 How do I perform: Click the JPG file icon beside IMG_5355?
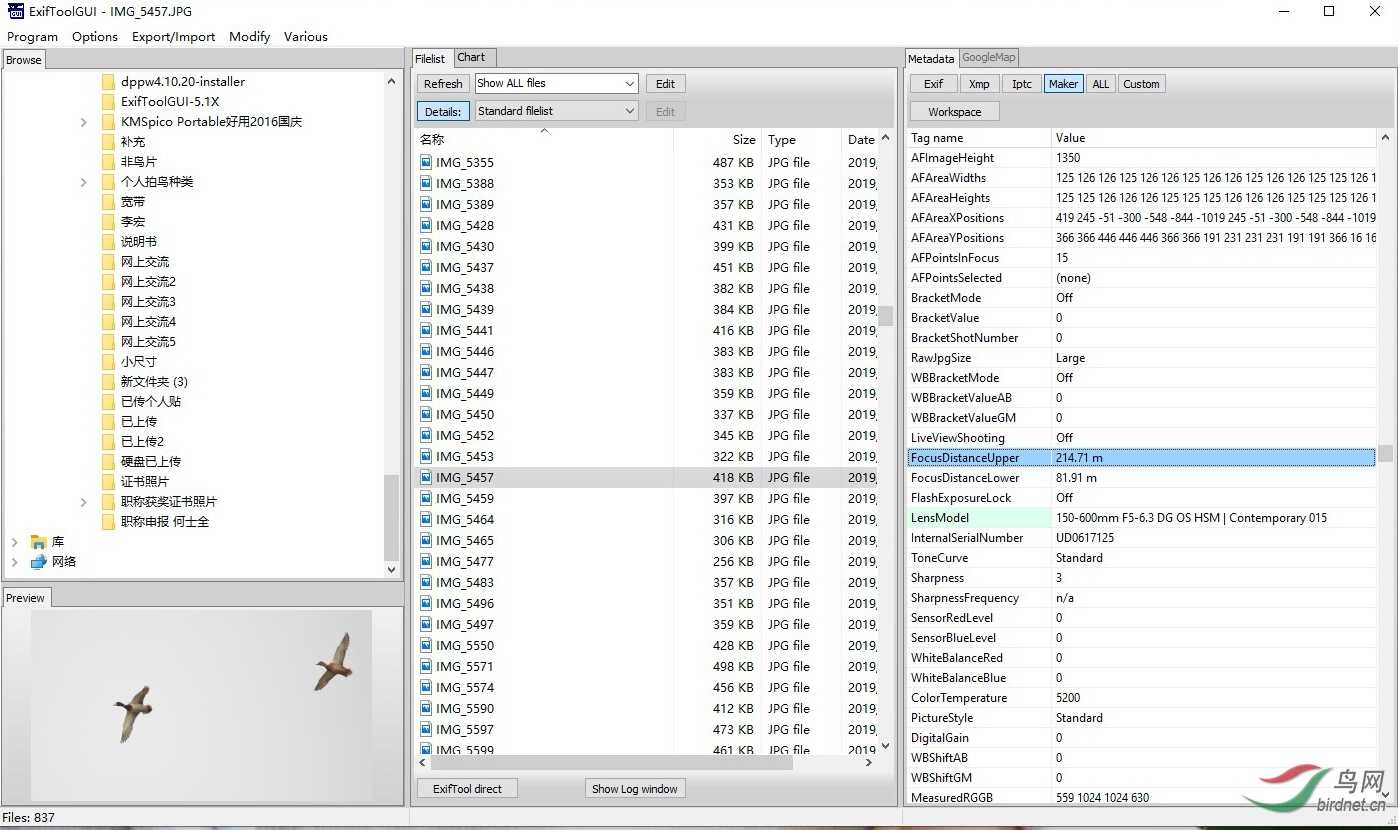[x=426, y=162]
